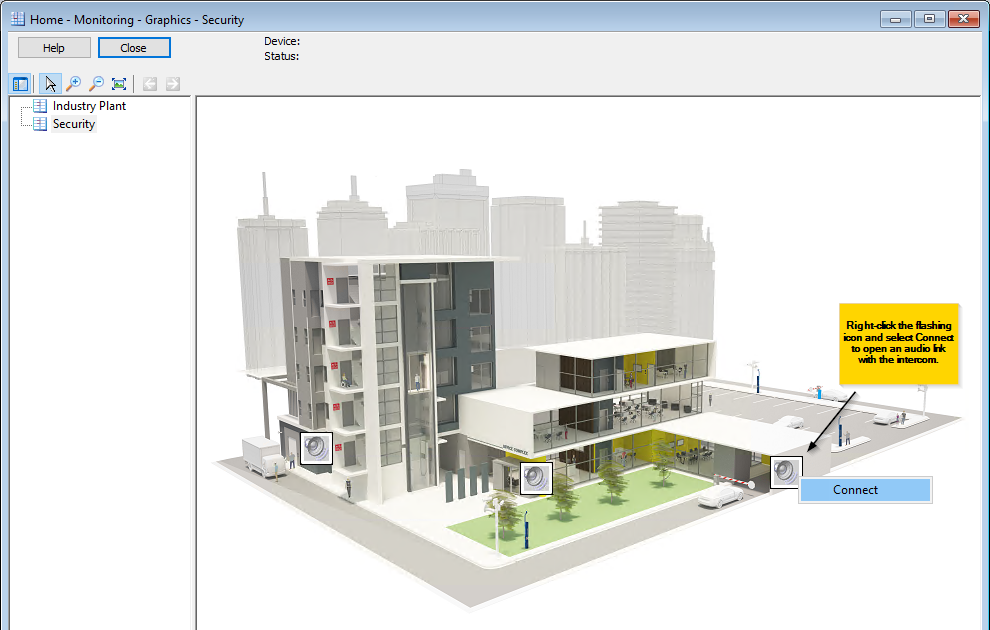Click the intercom icon near the courtyard lawn
Viewport: 990px width, 630px height.
point(536,477)
